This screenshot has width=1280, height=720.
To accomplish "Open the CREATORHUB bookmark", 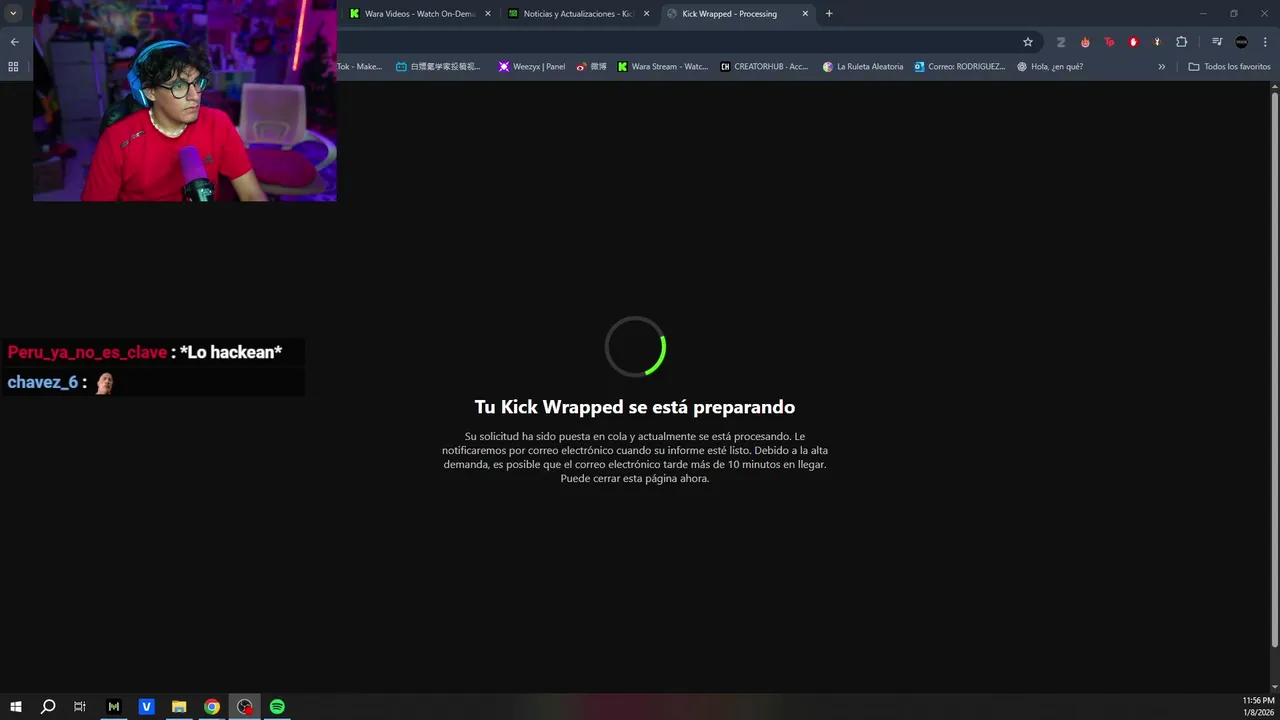I will coord(765,67).
